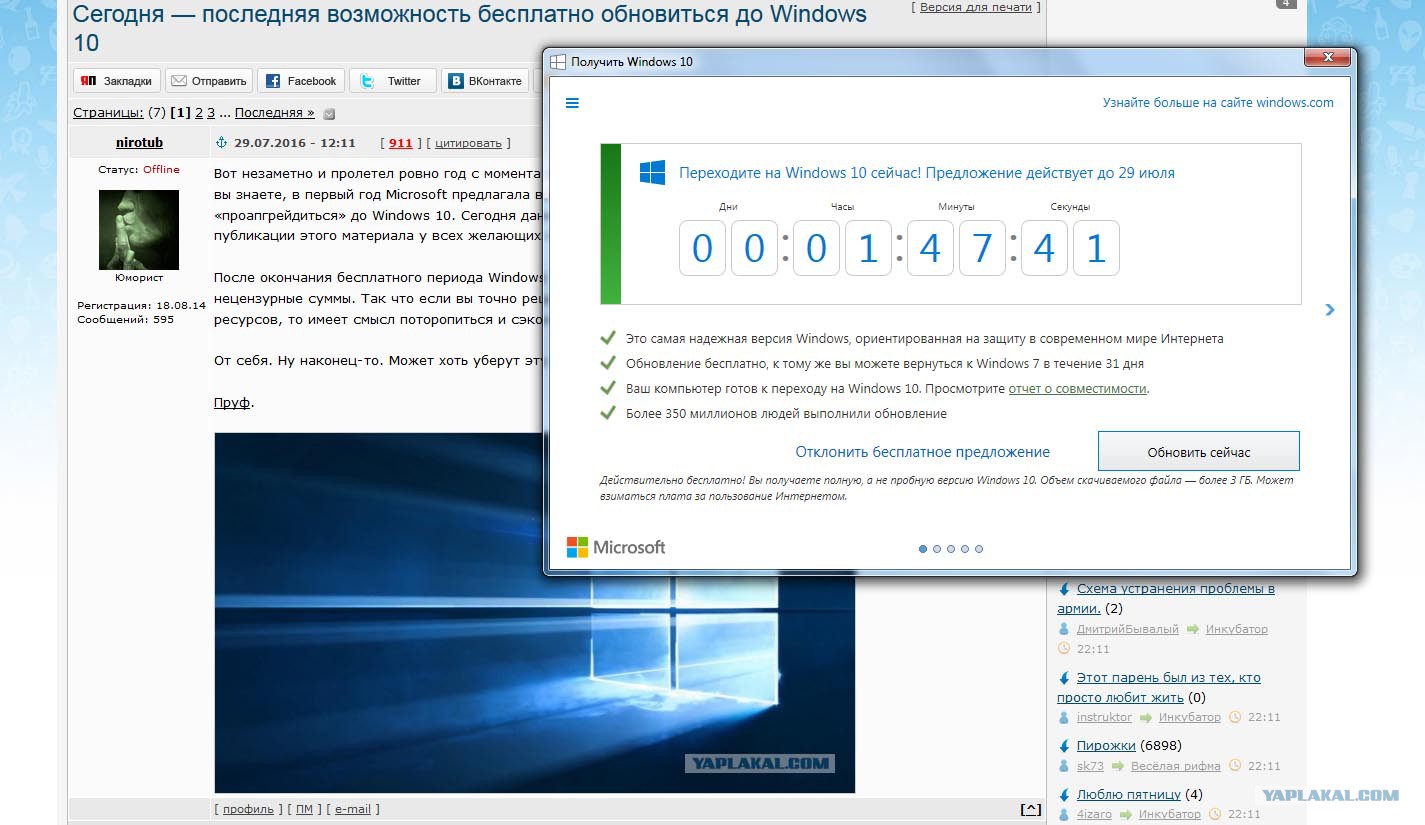Select the first slide indicator dot
The image size is (1425, 825).
pos(923,549)
